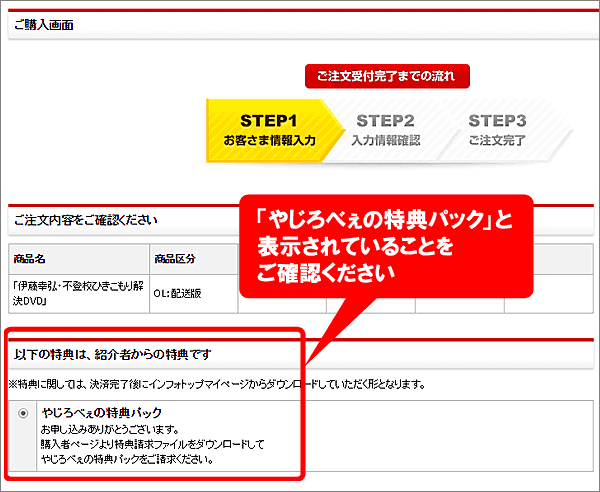Click the ご購入画面 page heading
Viewport: 600px width, 492px height.
(x=45, y=25)
